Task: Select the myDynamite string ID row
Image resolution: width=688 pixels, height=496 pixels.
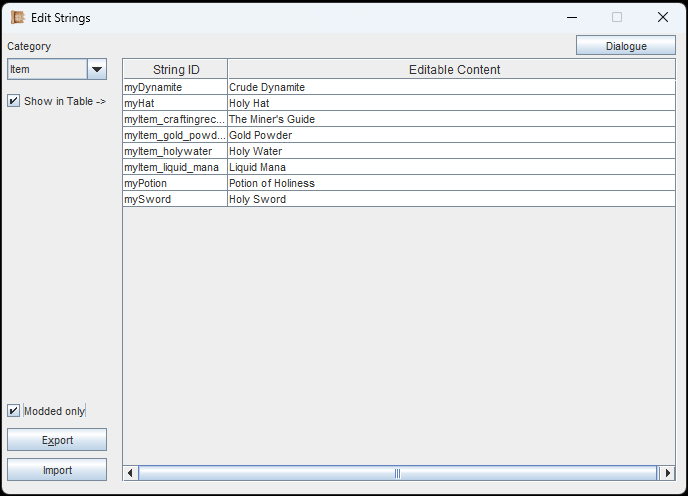Action: point(175,87)
